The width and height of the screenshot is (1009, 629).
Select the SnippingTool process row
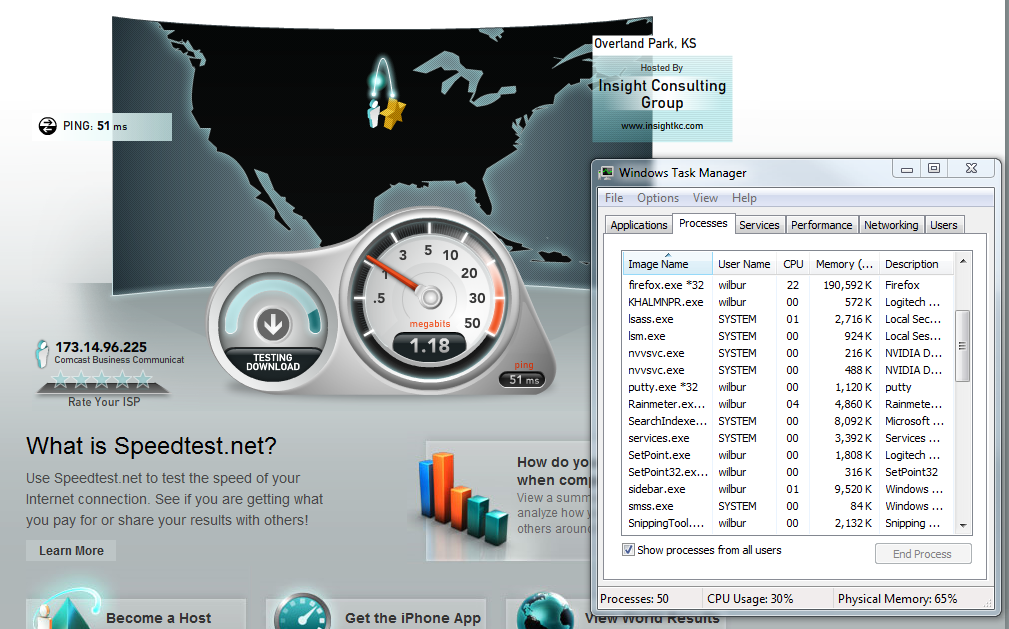click(788, 523)
